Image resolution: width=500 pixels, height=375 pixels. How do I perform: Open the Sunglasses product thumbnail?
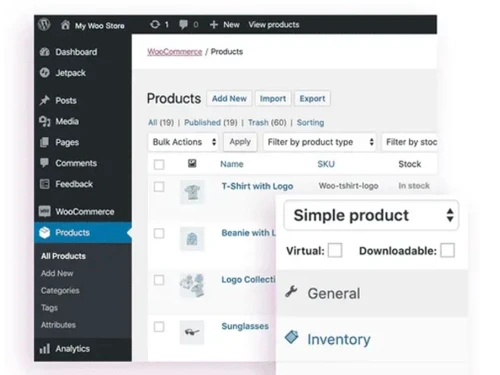coord(192,332)
